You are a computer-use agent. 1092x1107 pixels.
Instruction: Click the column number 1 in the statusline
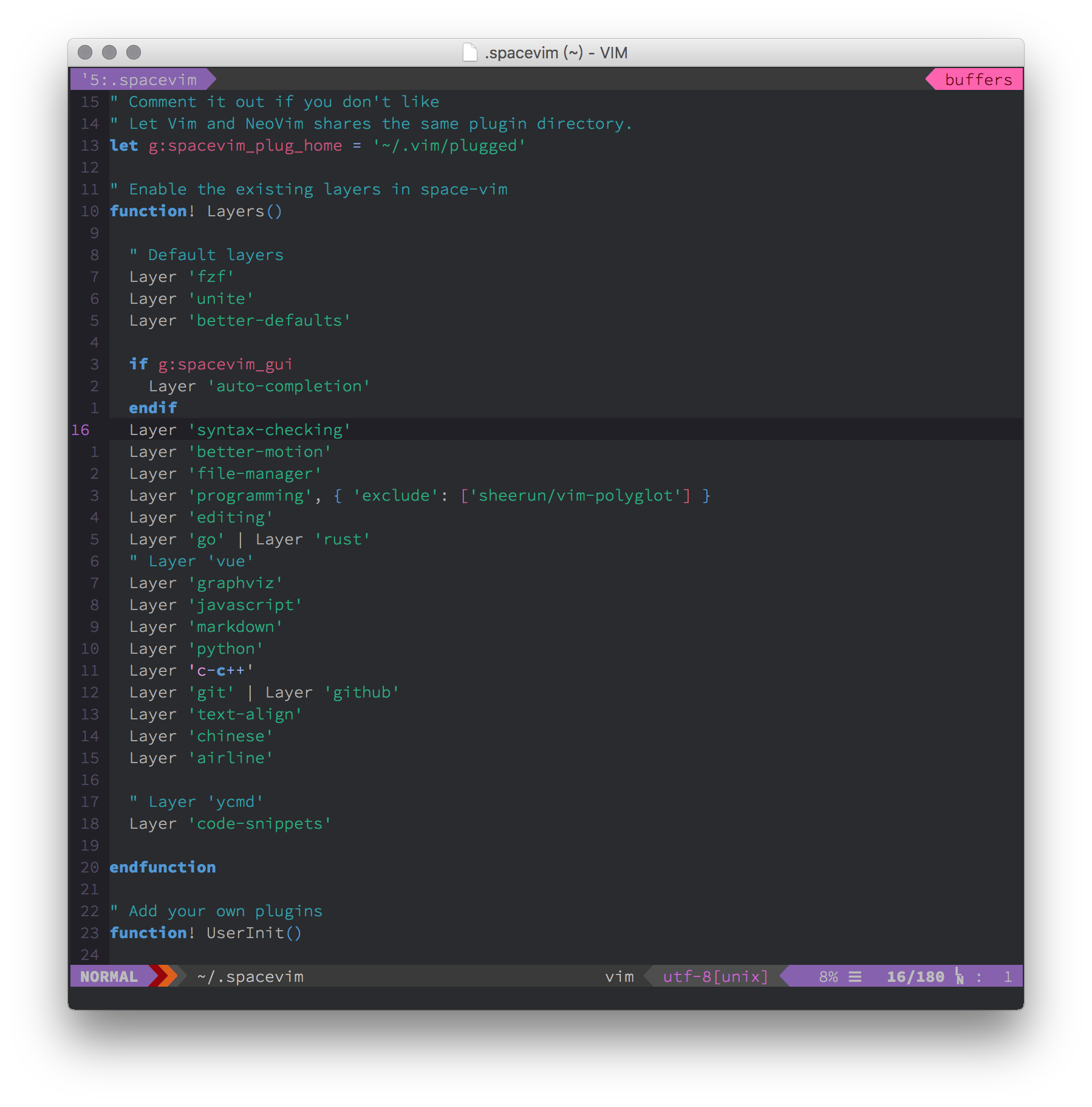coord(1008,976)
